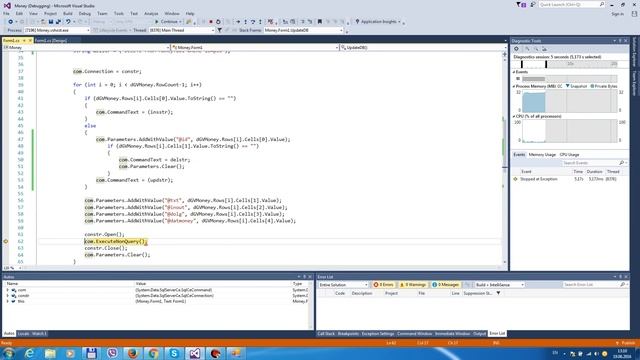640x360 pixels.
Task: Select the Stopped at Exception event row
Action: coord(570,179)
